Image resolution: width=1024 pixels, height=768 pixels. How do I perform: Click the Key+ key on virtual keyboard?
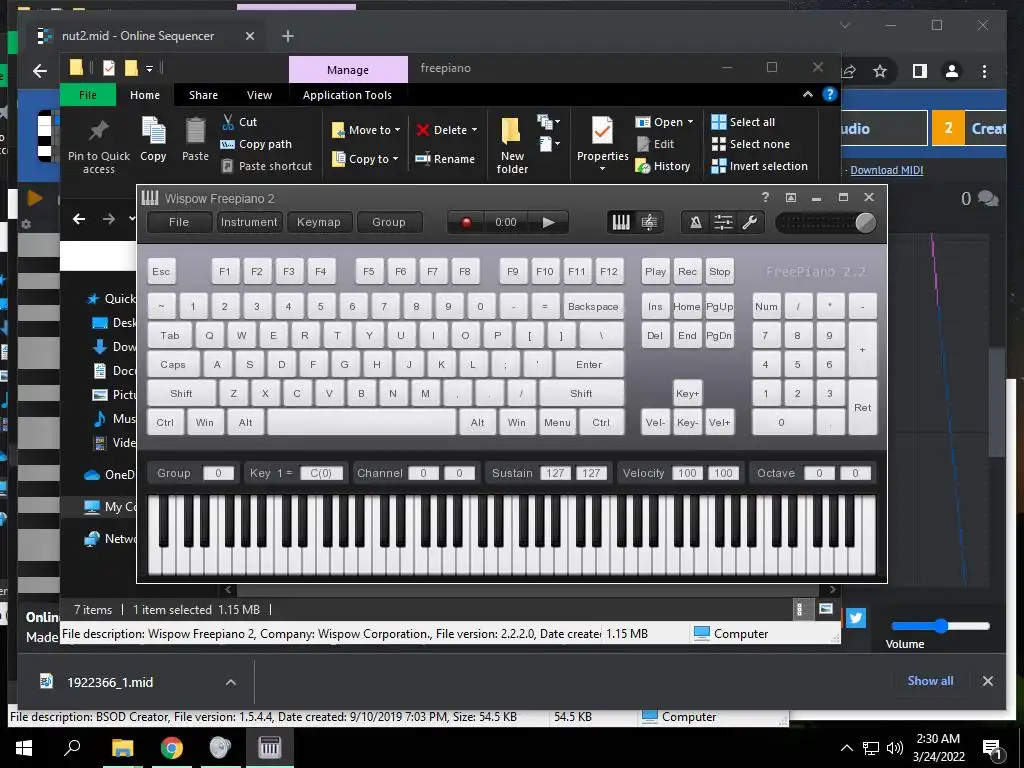click(x=687, y=393)
